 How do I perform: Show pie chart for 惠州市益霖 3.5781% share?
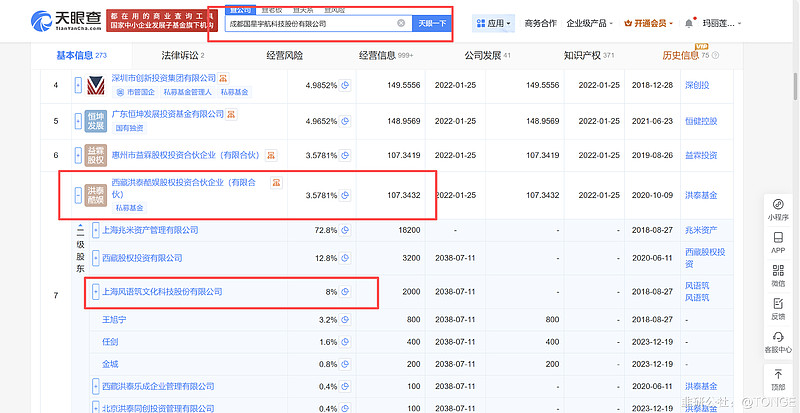click(x=345, y=155)
